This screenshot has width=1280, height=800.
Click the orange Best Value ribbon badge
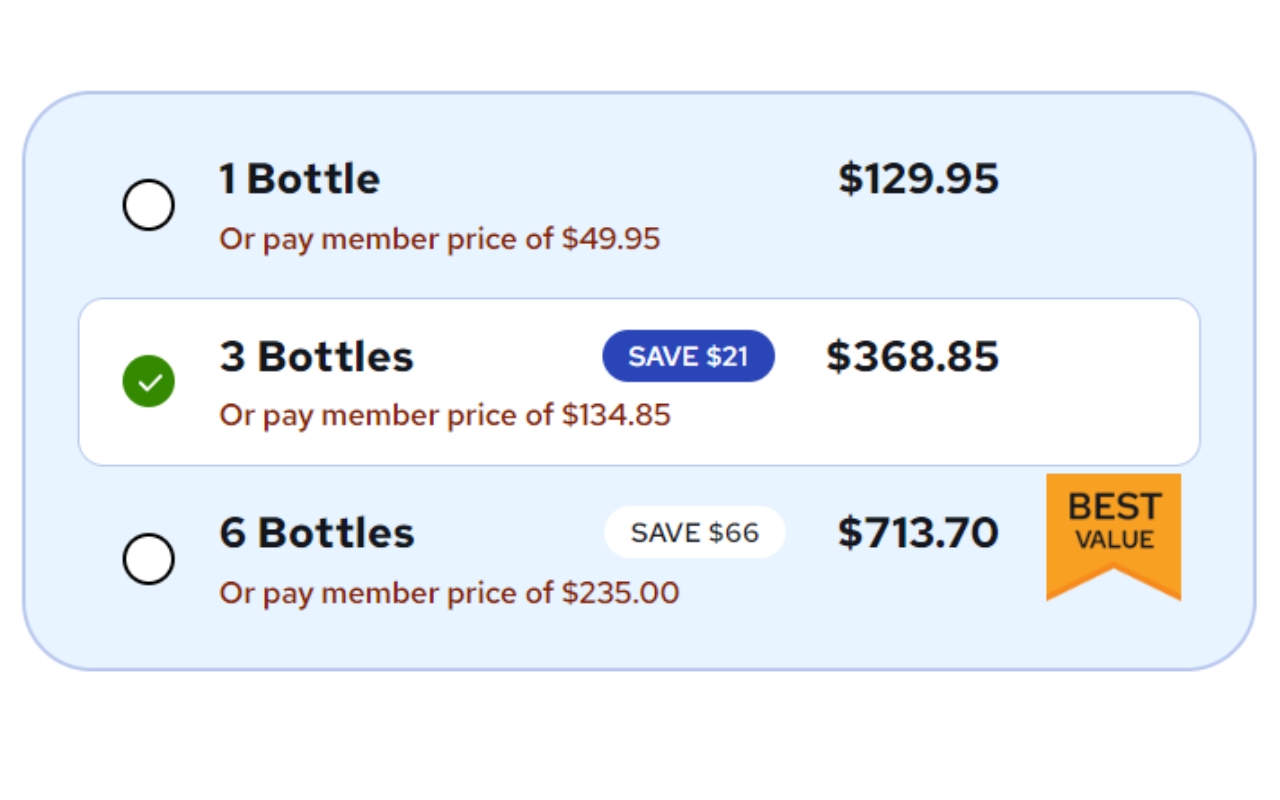click(1113, 536)
